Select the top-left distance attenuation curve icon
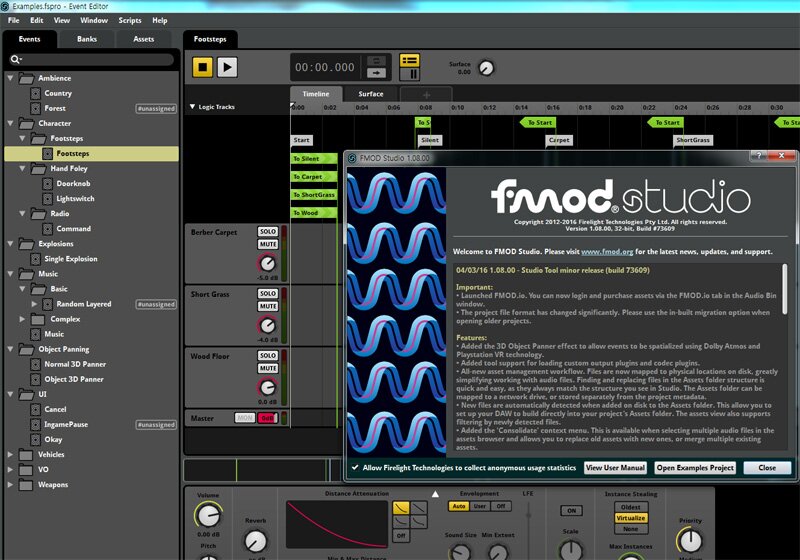Screen dimensions: 800x560 [401, 507]
